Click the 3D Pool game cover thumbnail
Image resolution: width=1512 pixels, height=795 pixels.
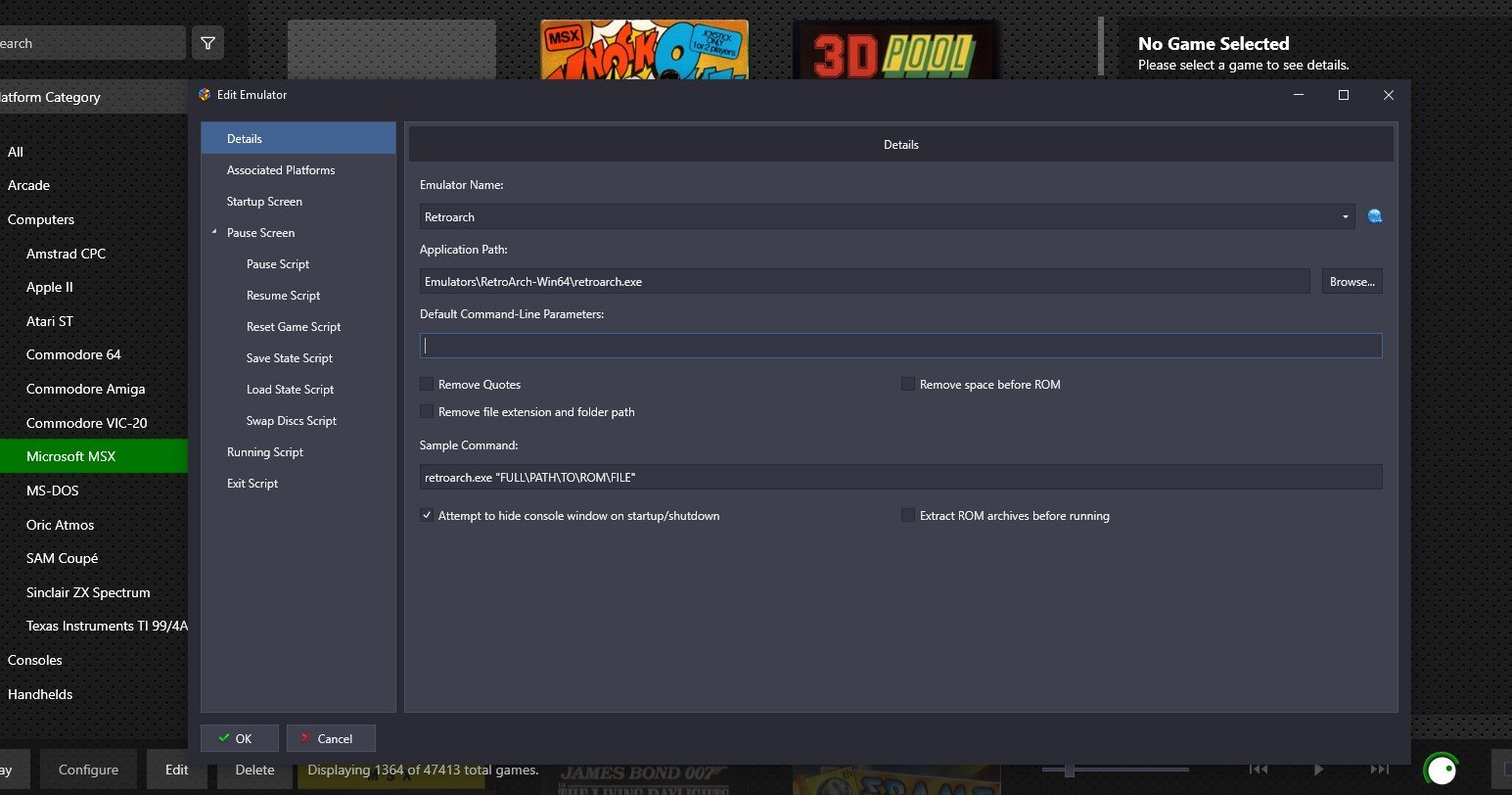[x=895, y=50]
